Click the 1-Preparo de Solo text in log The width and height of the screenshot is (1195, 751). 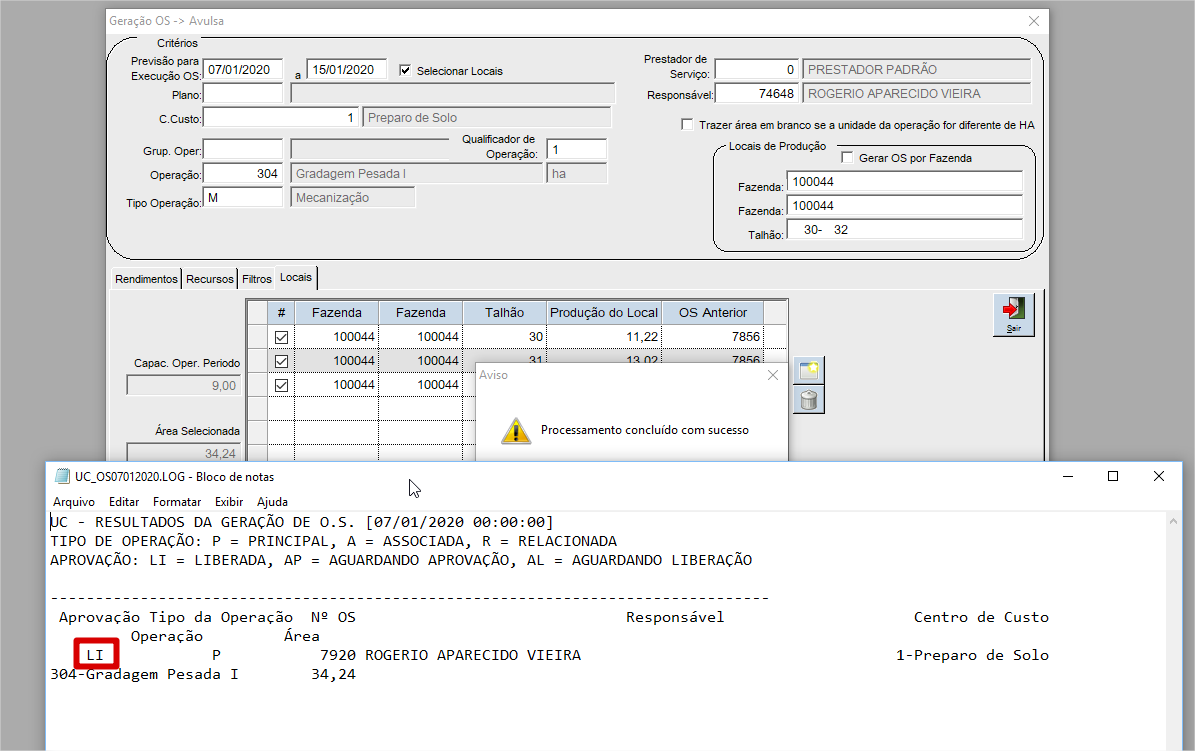[972, 655]
